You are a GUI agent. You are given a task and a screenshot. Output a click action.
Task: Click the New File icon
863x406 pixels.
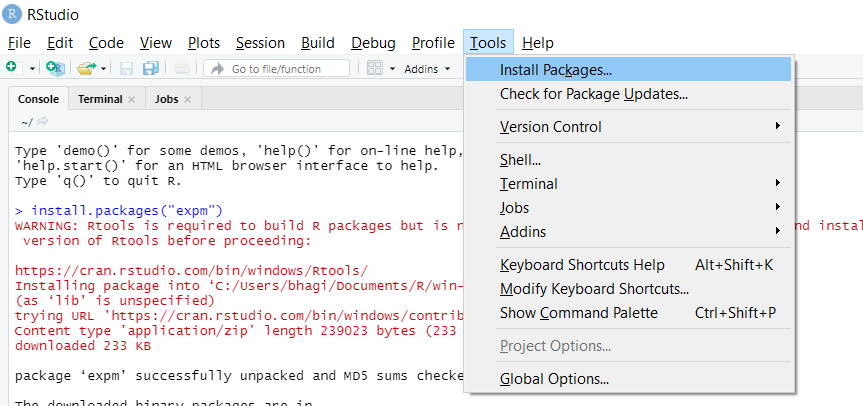coord(12,68)
